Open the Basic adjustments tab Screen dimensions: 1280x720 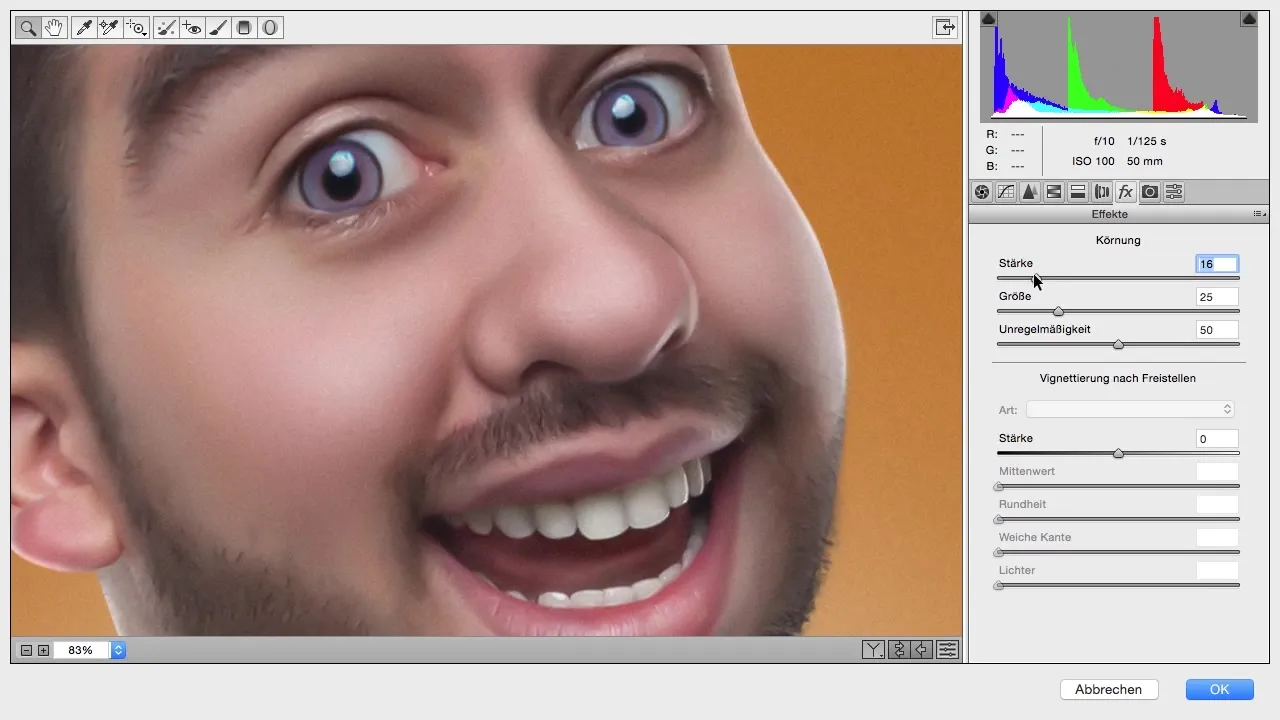(982, 192)
